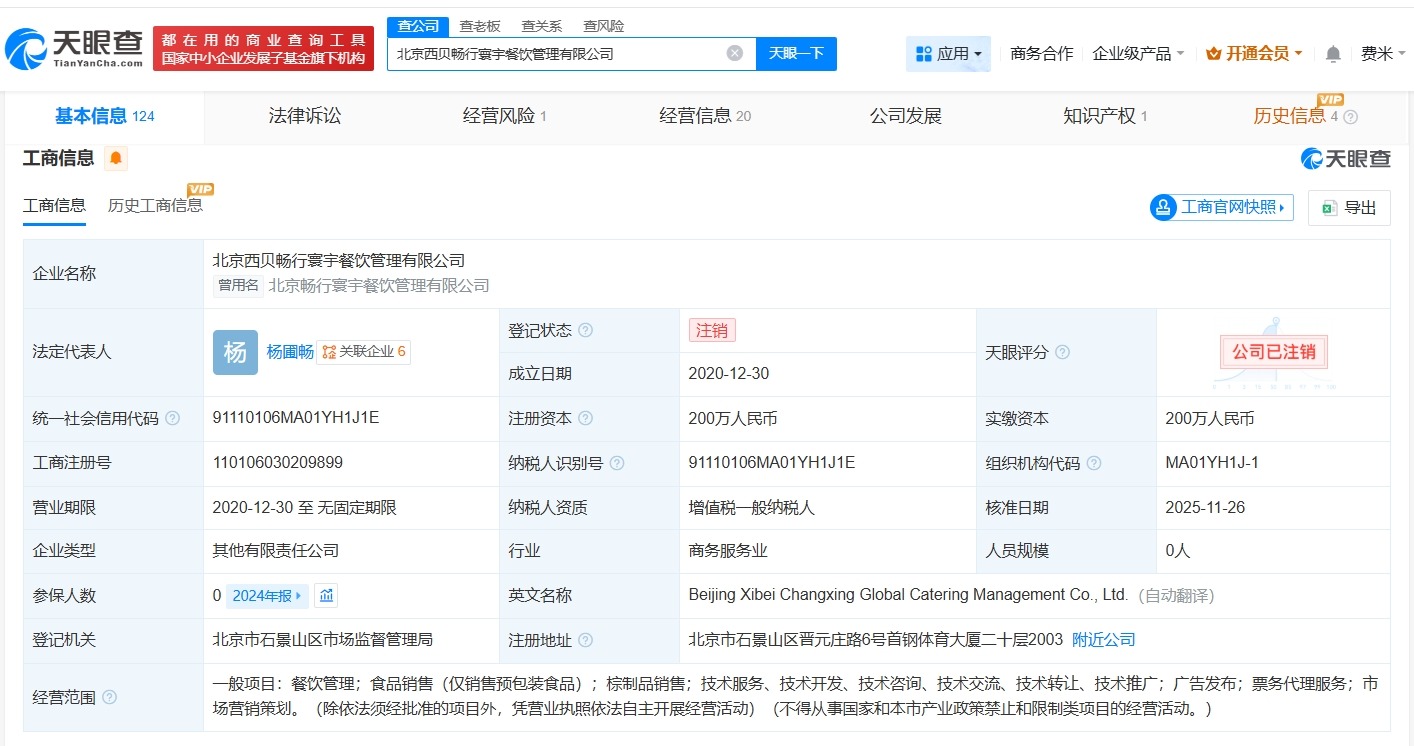Screen dimensions: 1414x746
Task: Click the company name search input field
Action: point(555,54)
